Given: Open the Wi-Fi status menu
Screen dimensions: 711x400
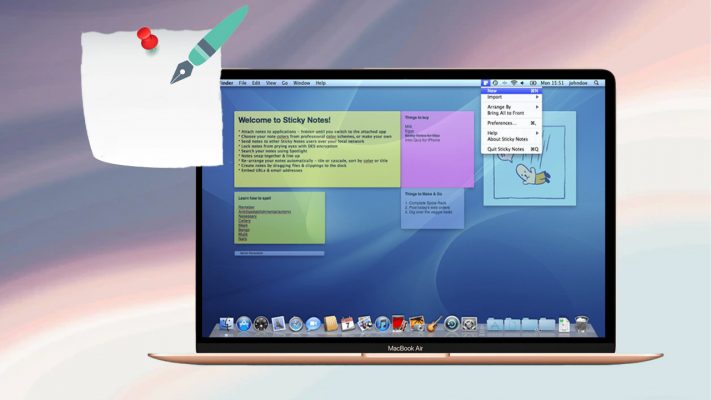Looking at the screenshot, I should click(x=514, y=83).
